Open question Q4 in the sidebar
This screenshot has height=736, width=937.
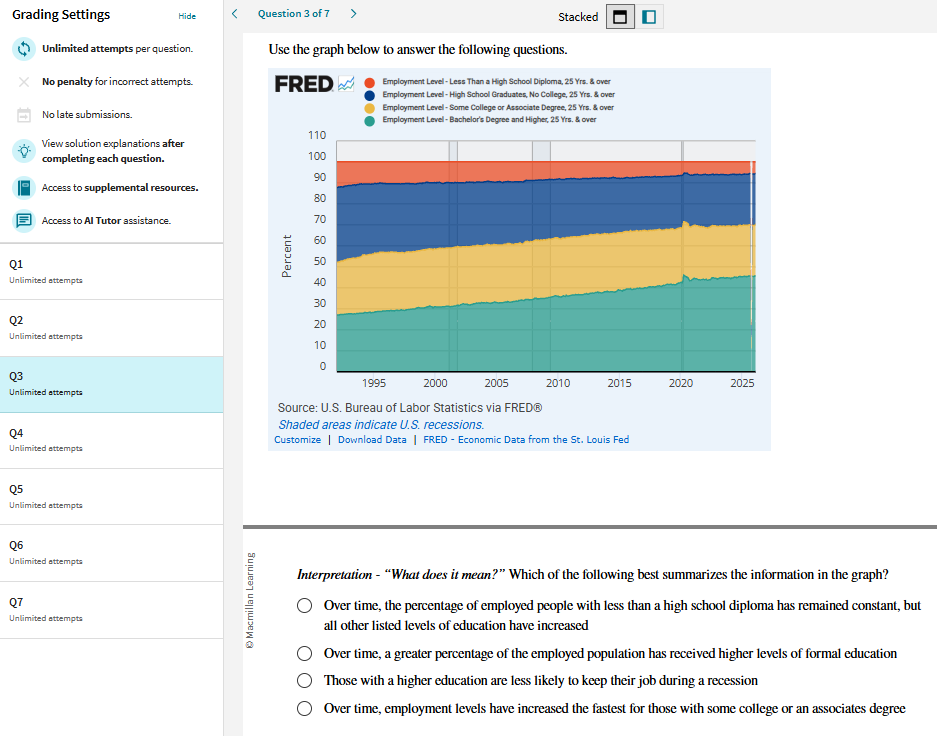tap(112, 440)
